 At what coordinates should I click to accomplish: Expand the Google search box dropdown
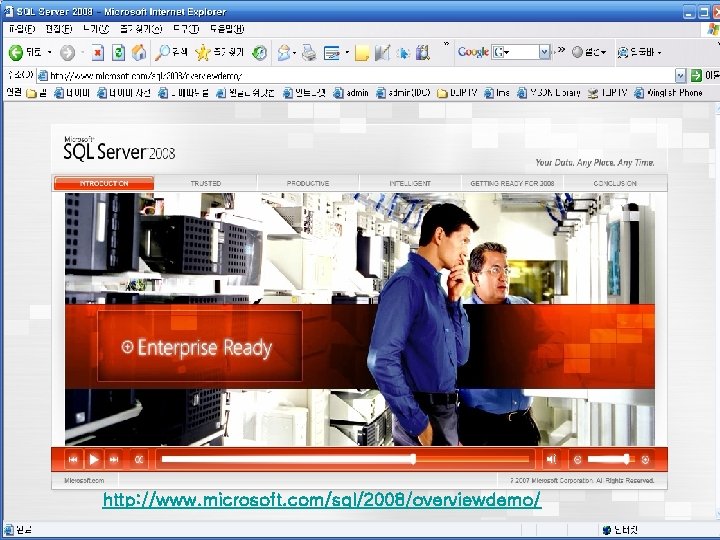coord(545,52)
